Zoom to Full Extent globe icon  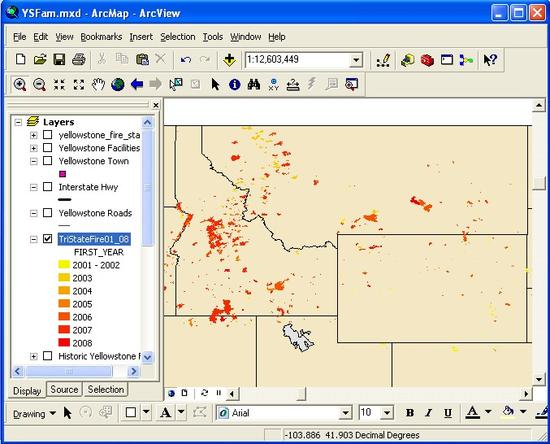[118, 85]
